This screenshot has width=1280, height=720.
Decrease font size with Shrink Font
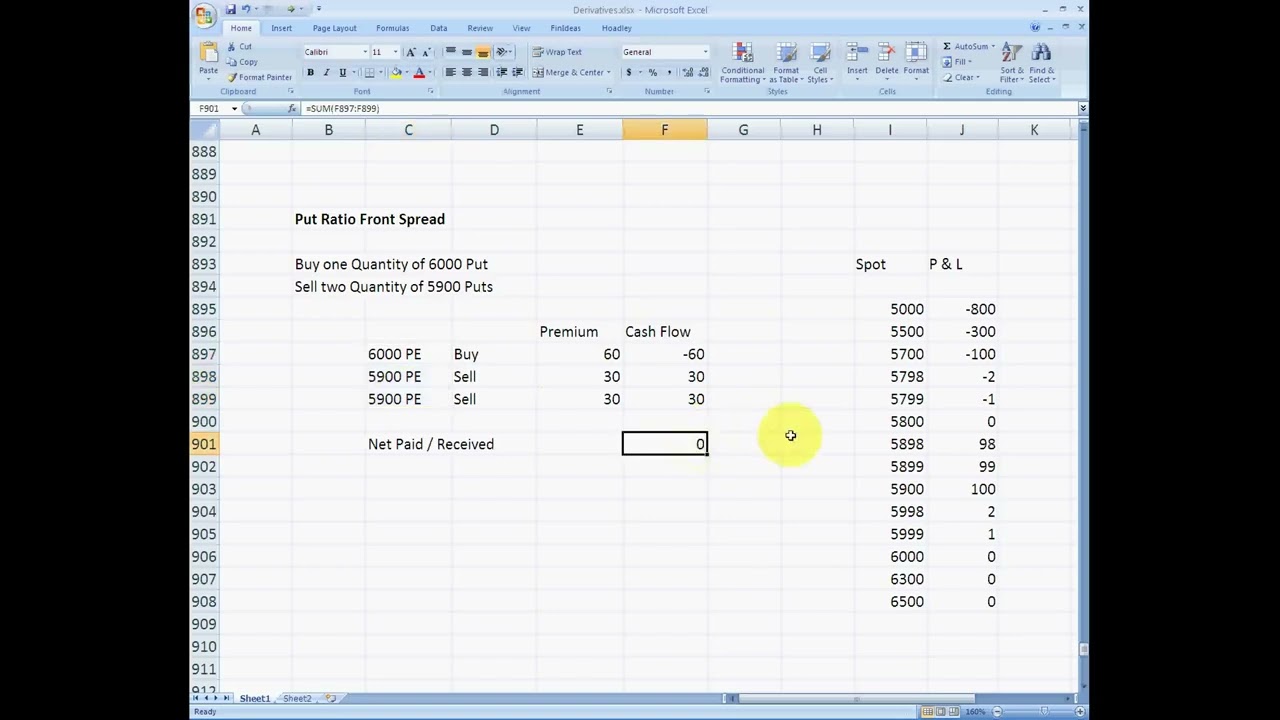pos(425,52)
